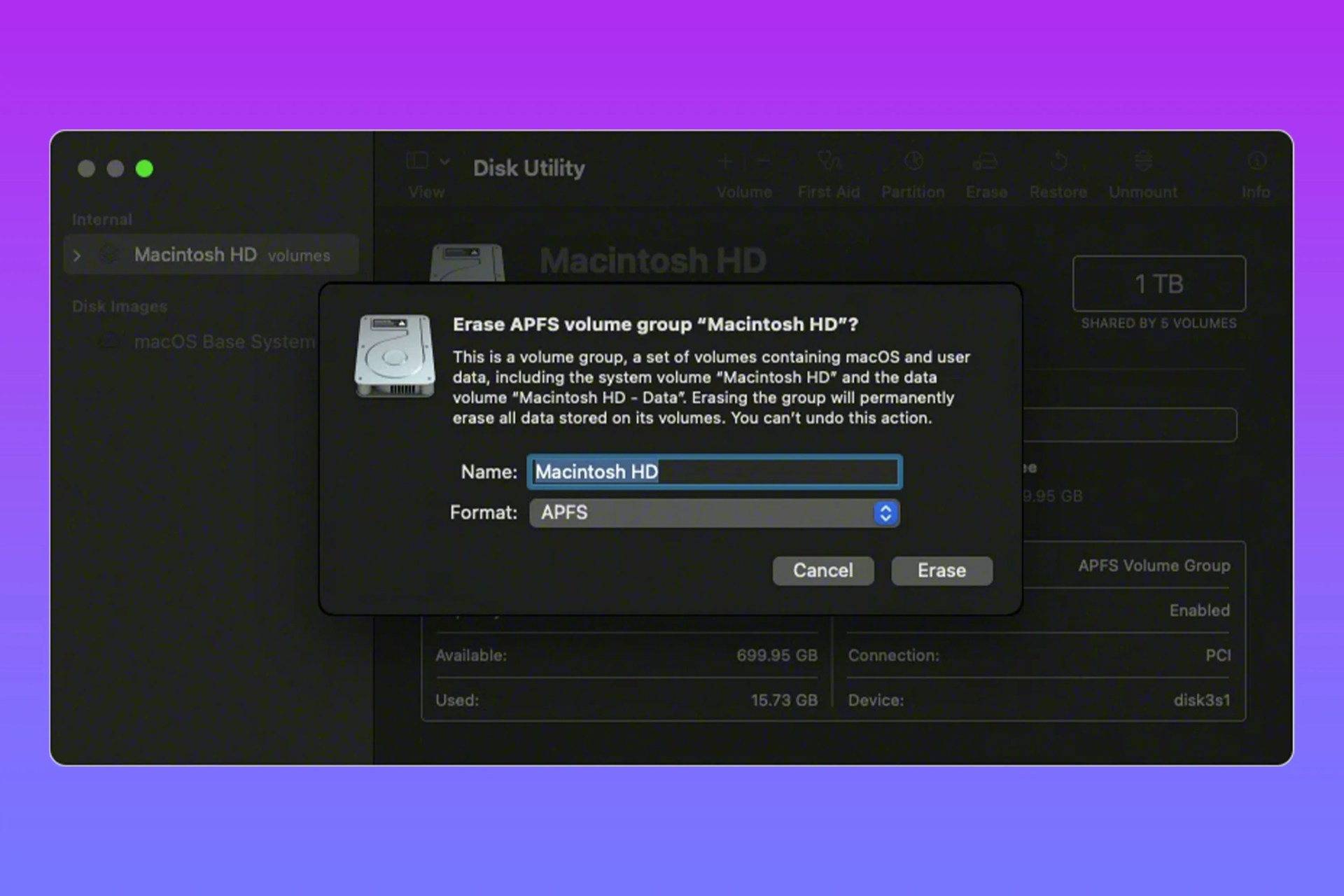Click the Available: label
1344x896 pixels.
471,655
